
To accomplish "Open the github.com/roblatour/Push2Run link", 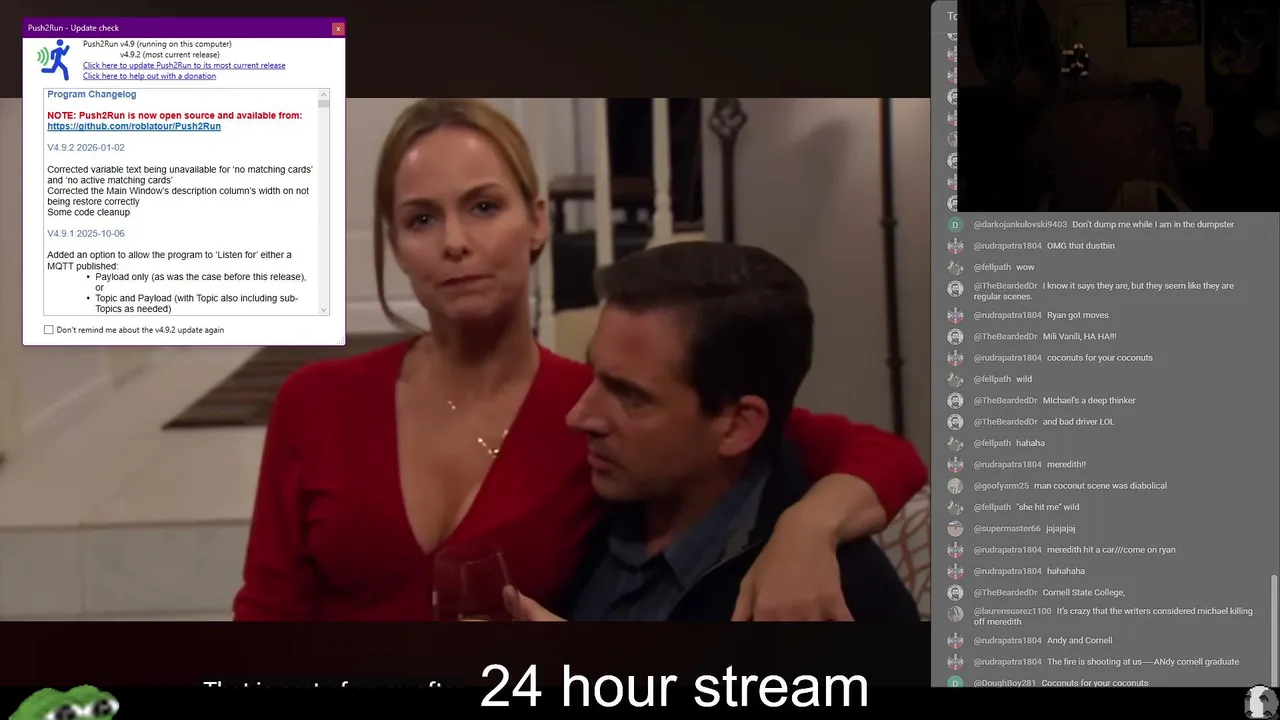I will [x=134, y=127].
